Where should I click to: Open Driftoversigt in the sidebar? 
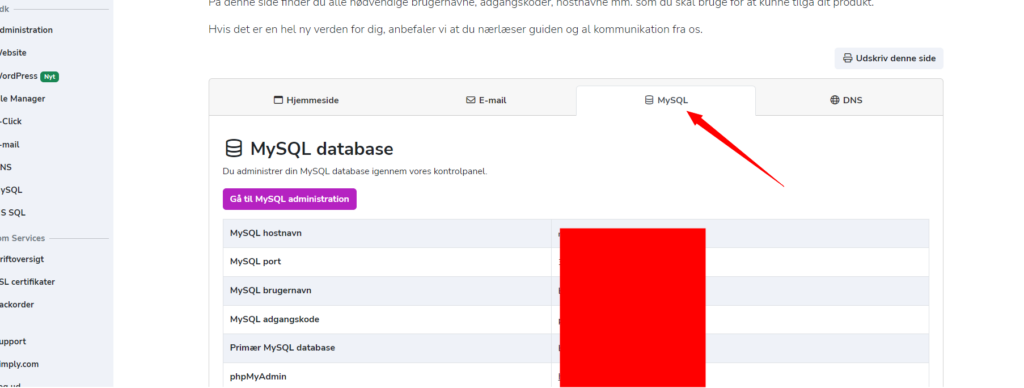22,259
